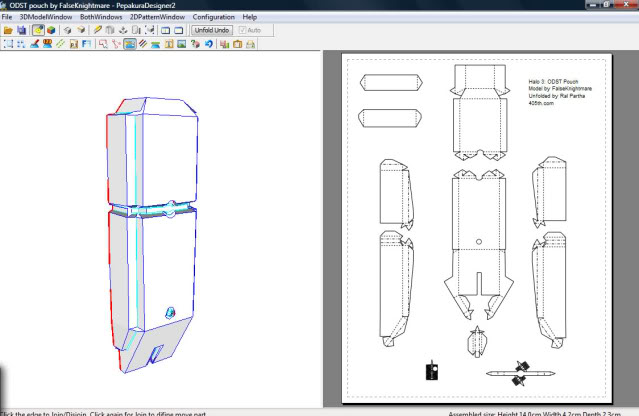
Task: Click the Unfold Undo button
Action: click(x=212, y=30)
